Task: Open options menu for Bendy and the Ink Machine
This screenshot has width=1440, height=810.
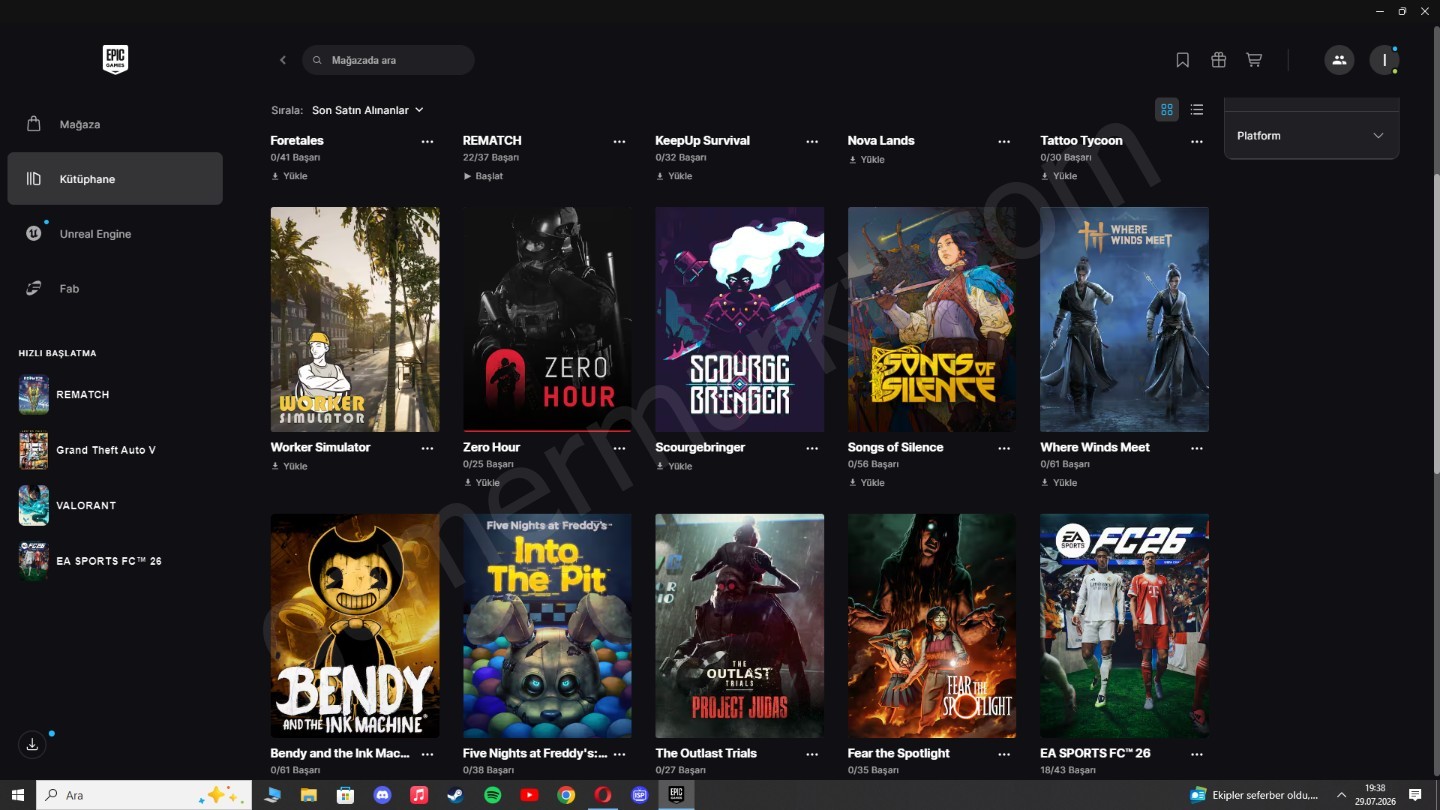Action: tap(428, 754)
